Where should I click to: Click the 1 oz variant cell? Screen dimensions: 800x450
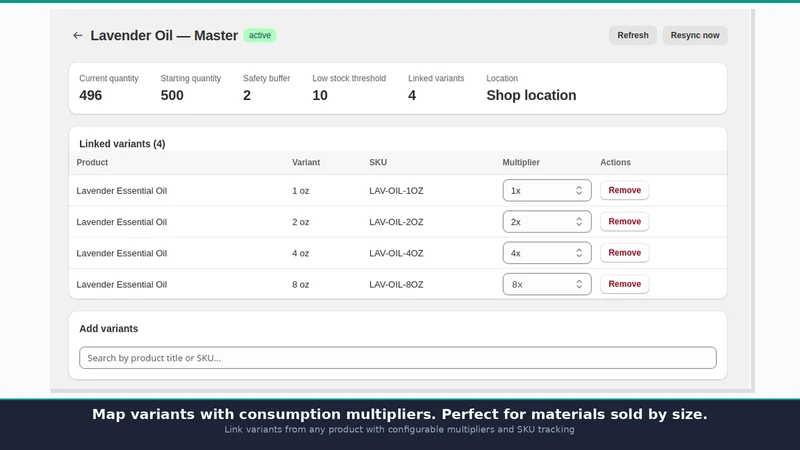point(301,191)
